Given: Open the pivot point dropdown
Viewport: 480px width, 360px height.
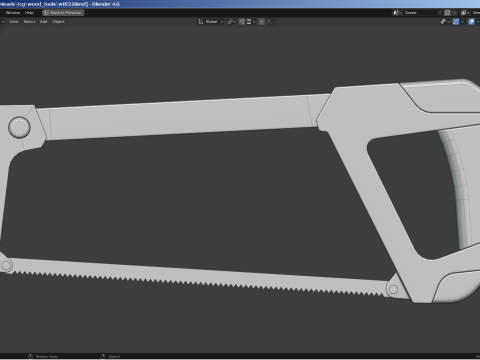Looking at the screenshot, I should 231,22.
